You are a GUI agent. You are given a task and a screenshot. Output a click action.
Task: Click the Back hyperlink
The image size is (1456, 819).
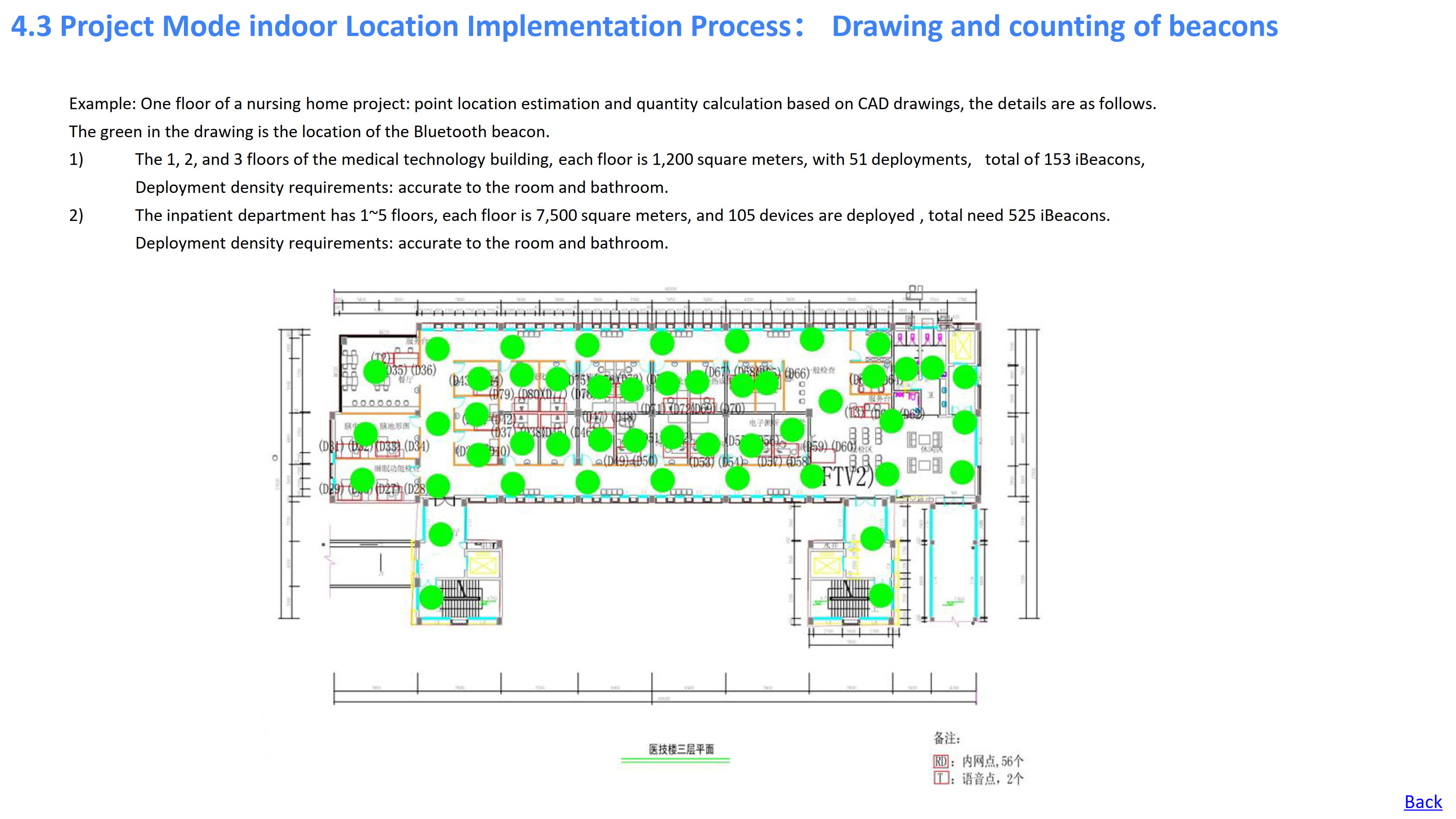[1423, 802]
